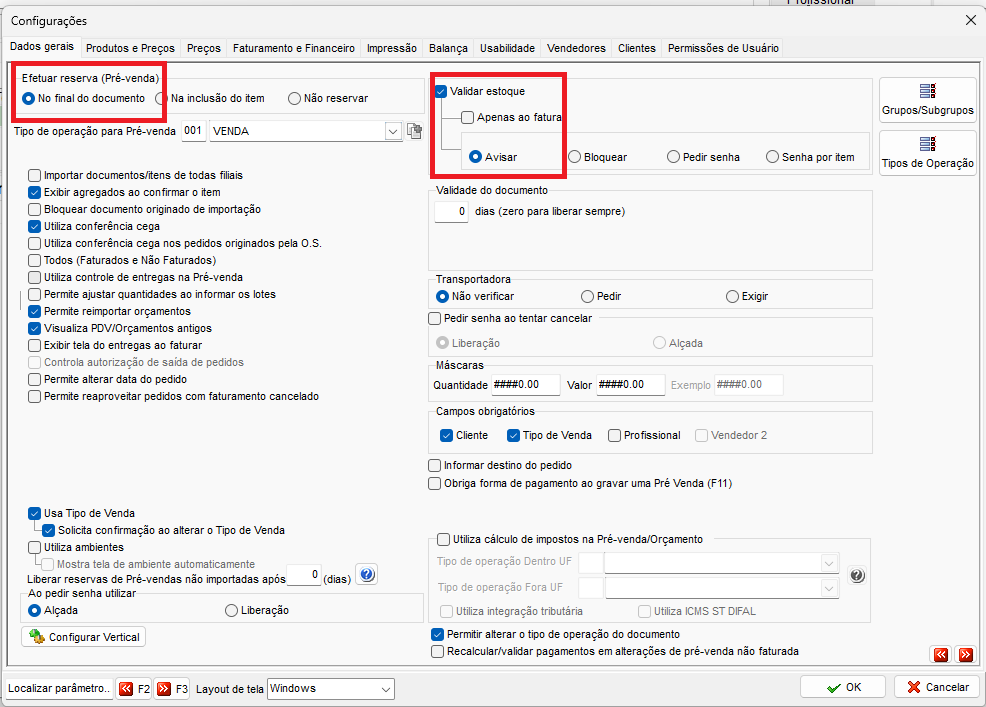
Task: Click the Liberar reservas days field
Action: point(304,575)
